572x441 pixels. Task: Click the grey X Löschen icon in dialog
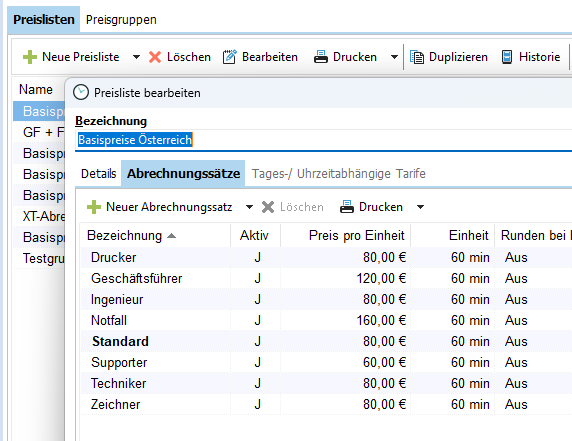pos(268,207)
